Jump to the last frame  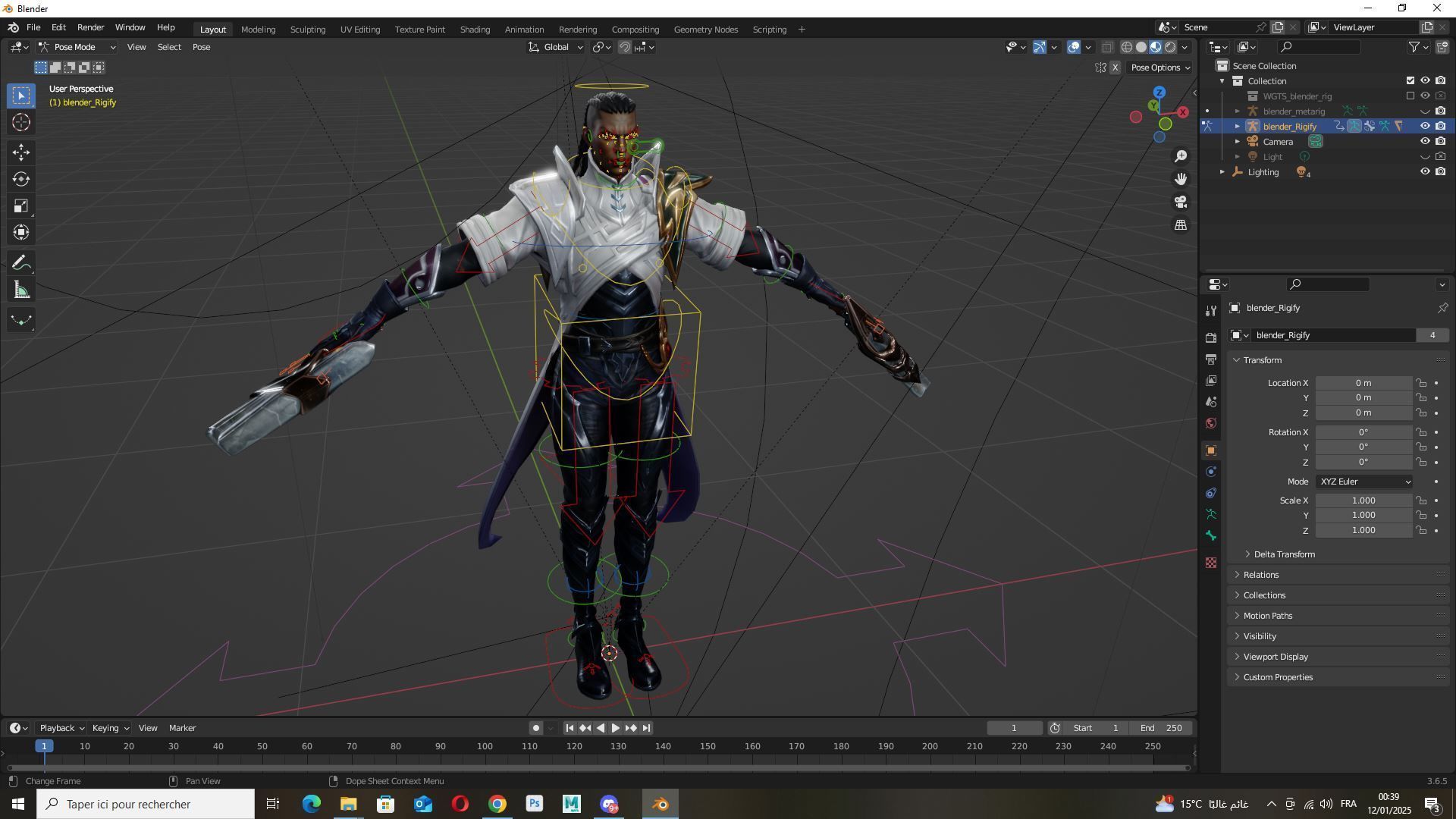coord(646,728)
